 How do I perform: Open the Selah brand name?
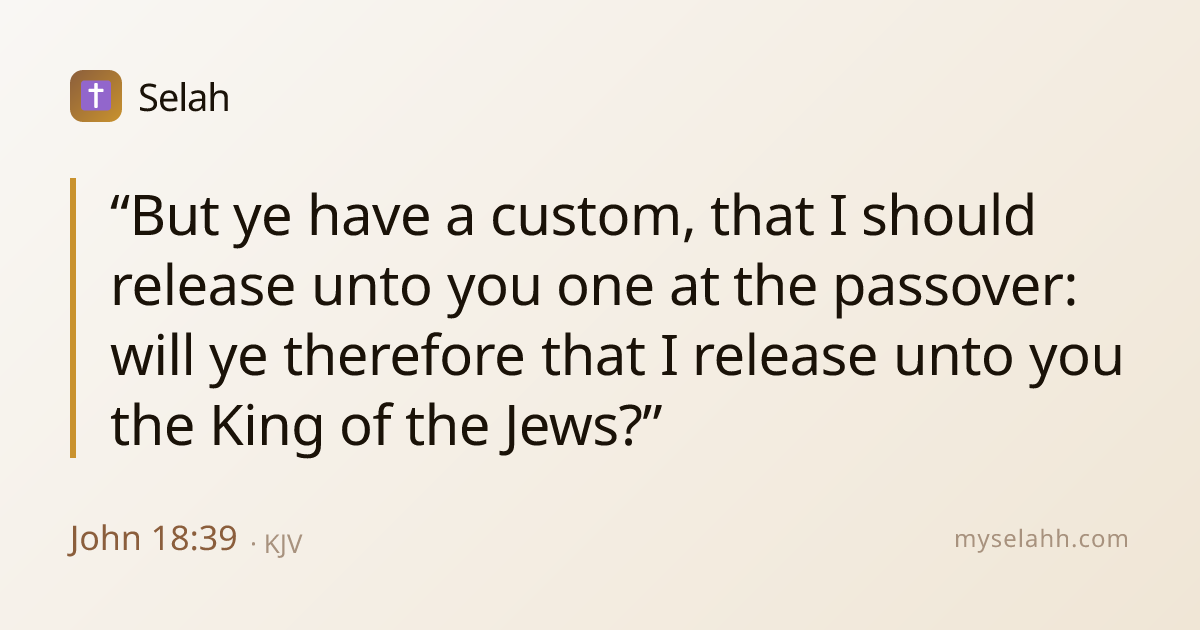click(184, 98)
